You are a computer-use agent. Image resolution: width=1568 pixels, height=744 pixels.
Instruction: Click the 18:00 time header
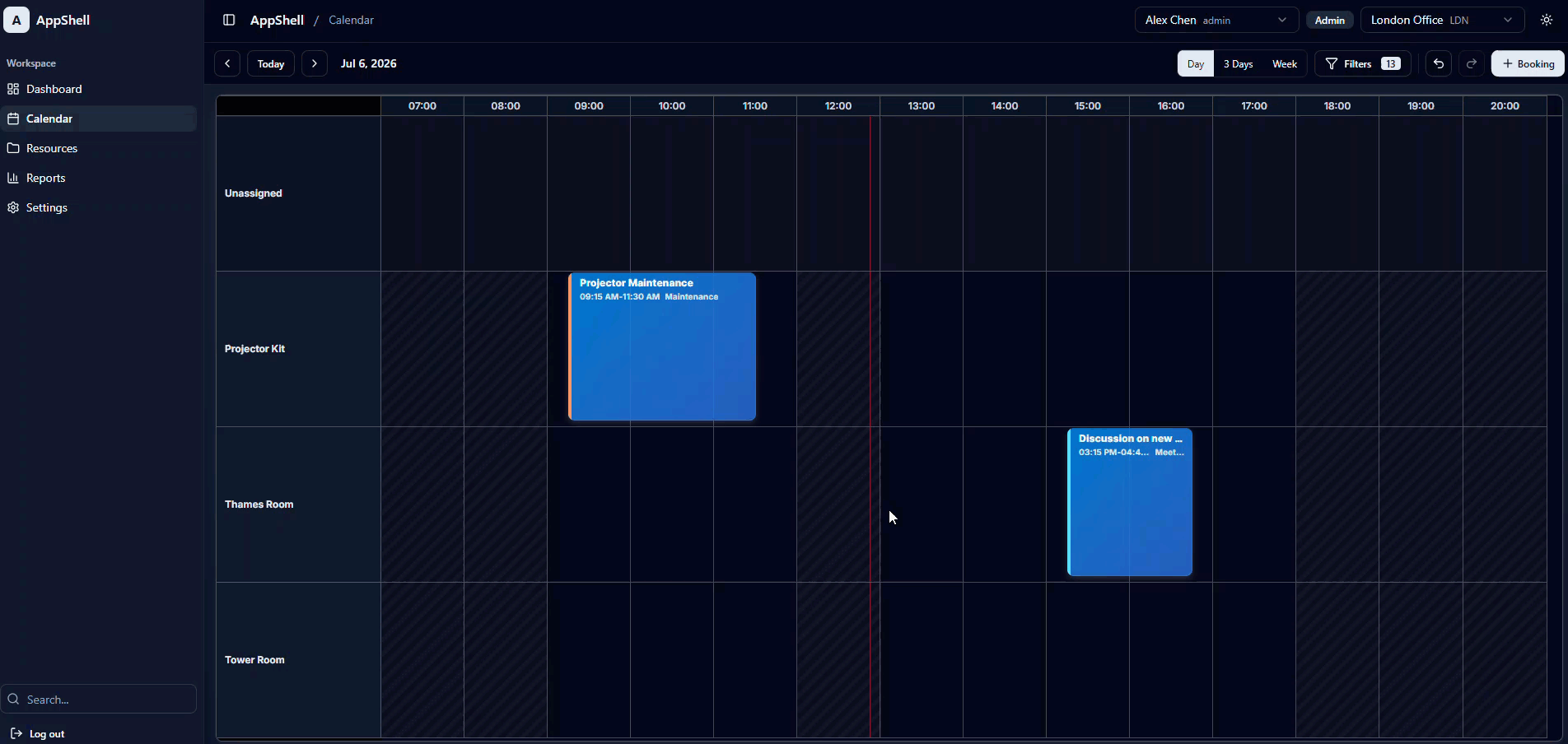1337,106
